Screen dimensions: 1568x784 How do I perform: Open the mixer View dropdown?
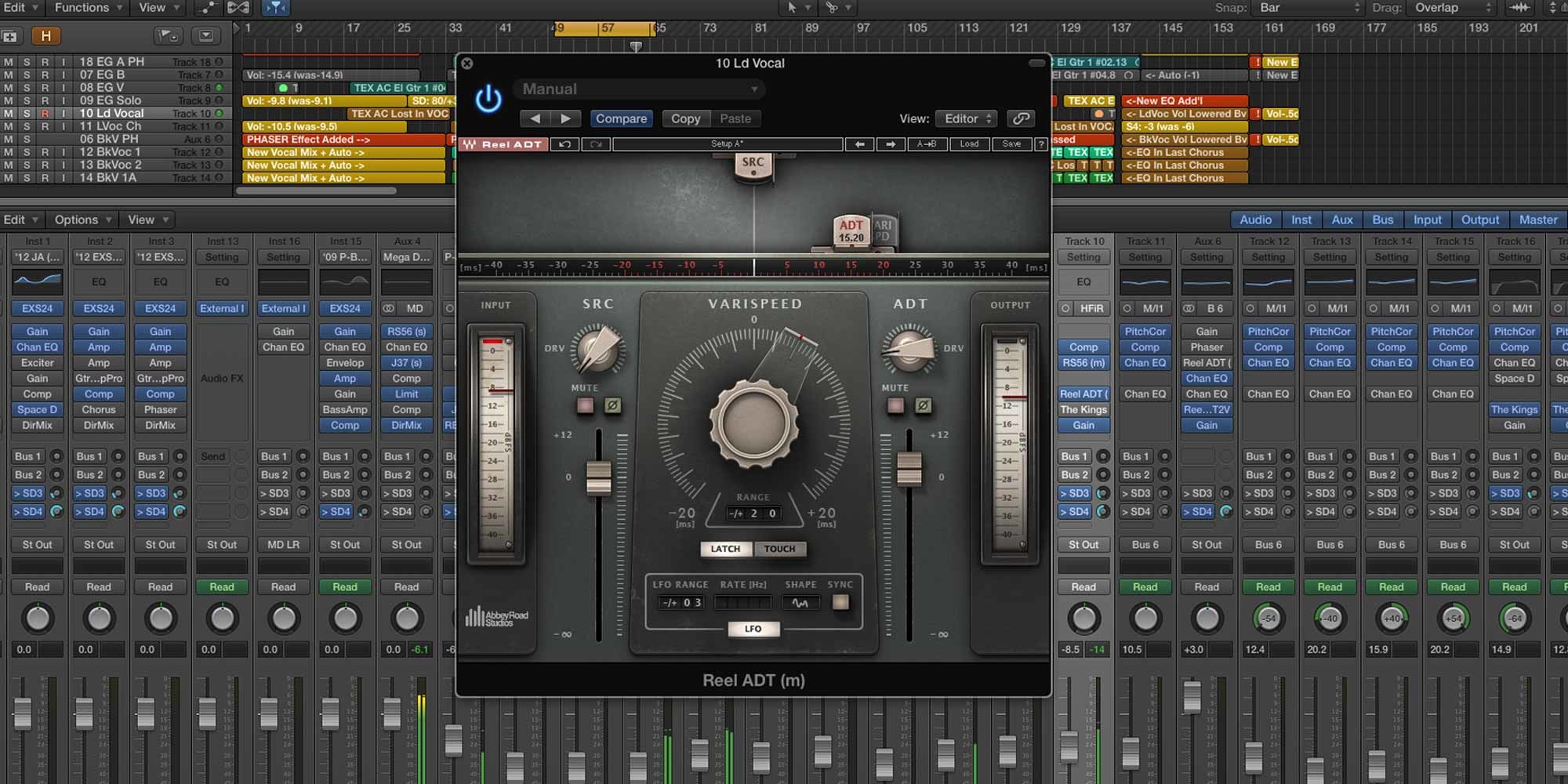coord(147,220)
